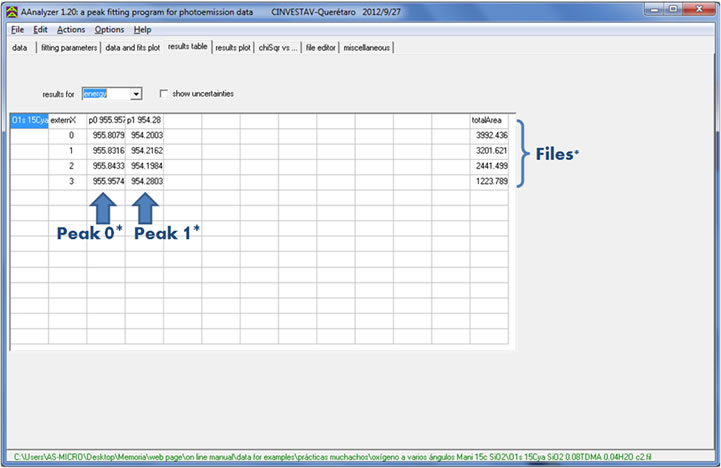721x468 pixels.
Task: Open the miscellaneous tab
Action: pos(367,47)
